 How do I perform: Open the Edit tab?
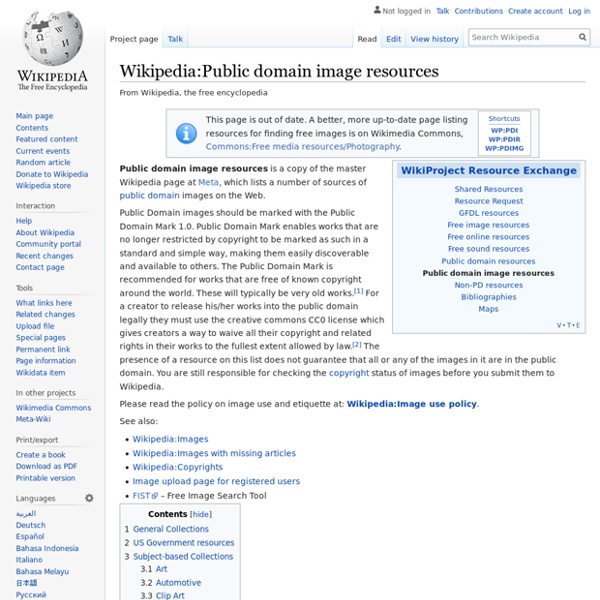(x=393, y=39)
